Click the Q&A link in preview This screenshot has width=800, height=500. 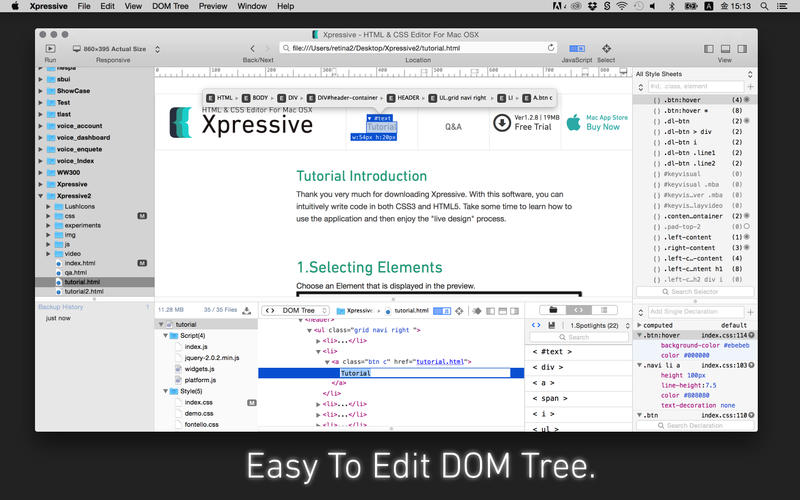pos(453,127)
